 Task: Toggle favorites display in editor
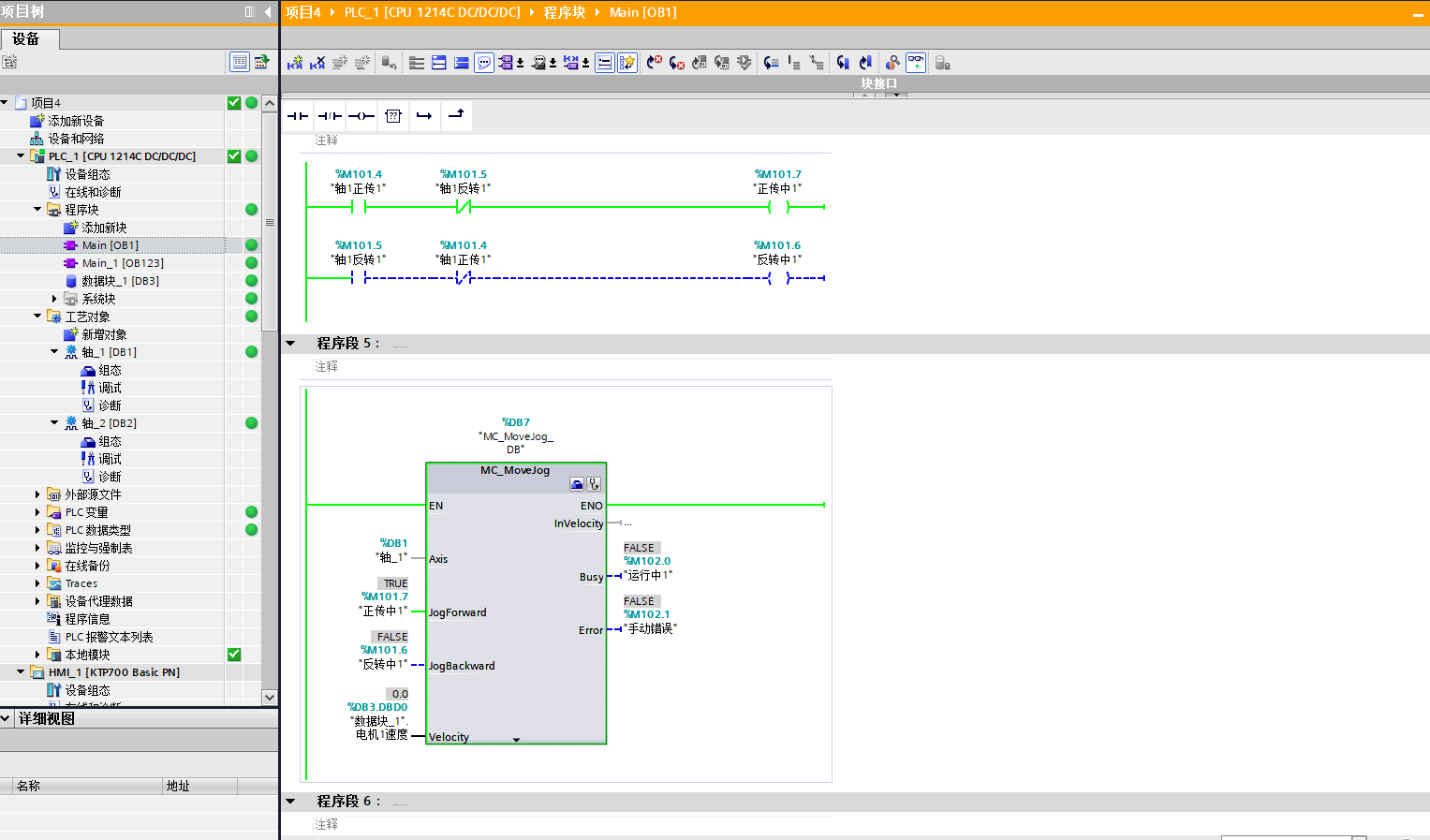click(x=627, y=63)
